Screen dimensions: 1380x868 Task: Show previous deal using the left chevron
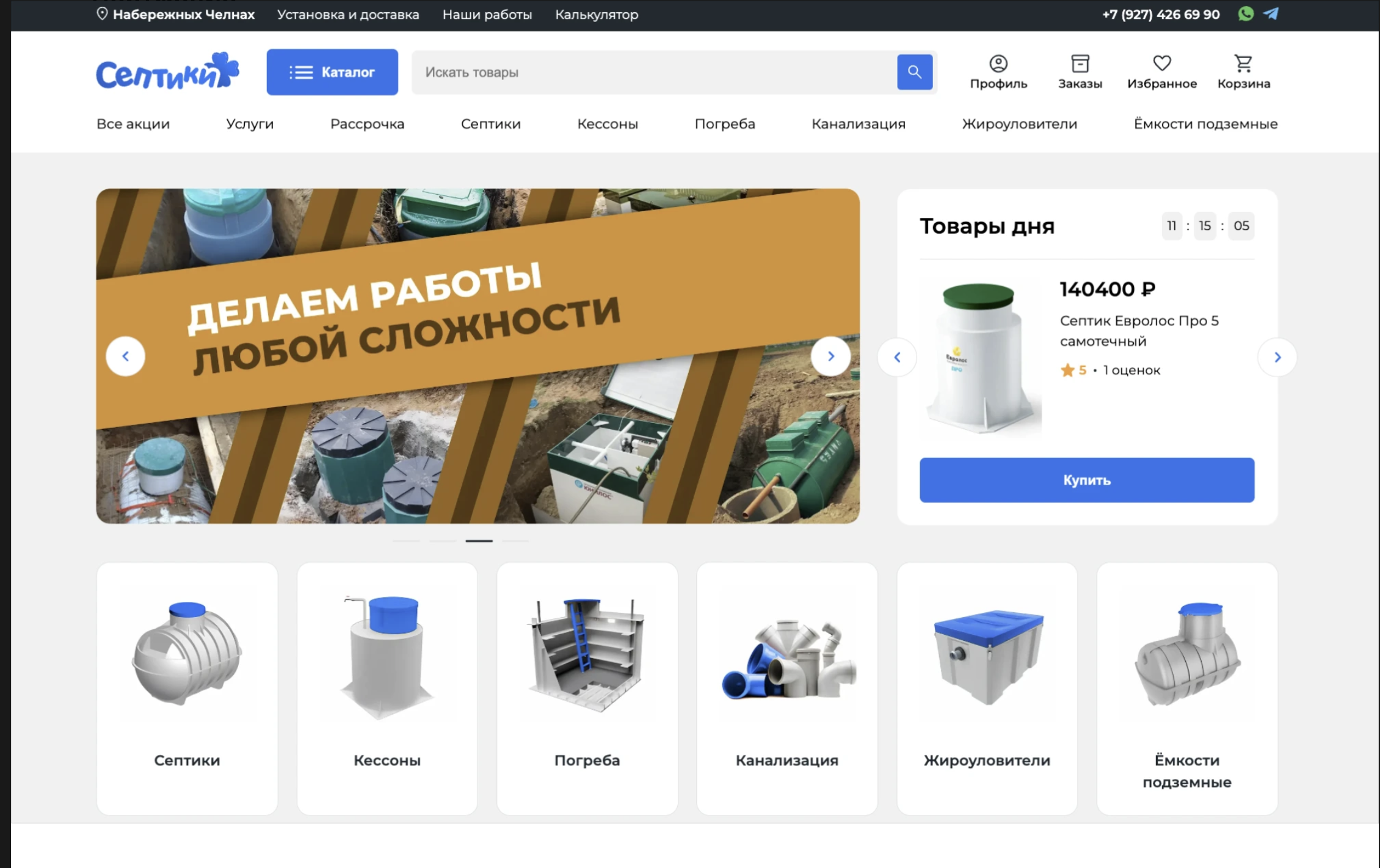(x=896, y=356)
